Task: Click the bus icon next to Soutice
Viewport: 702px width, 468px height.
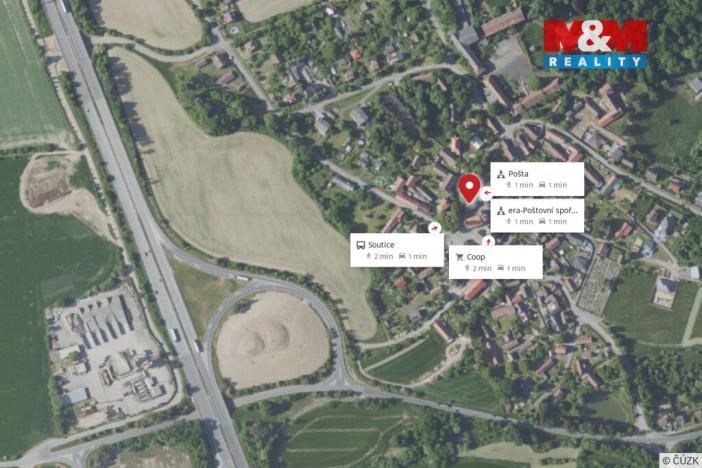Action: coord(360,245)
